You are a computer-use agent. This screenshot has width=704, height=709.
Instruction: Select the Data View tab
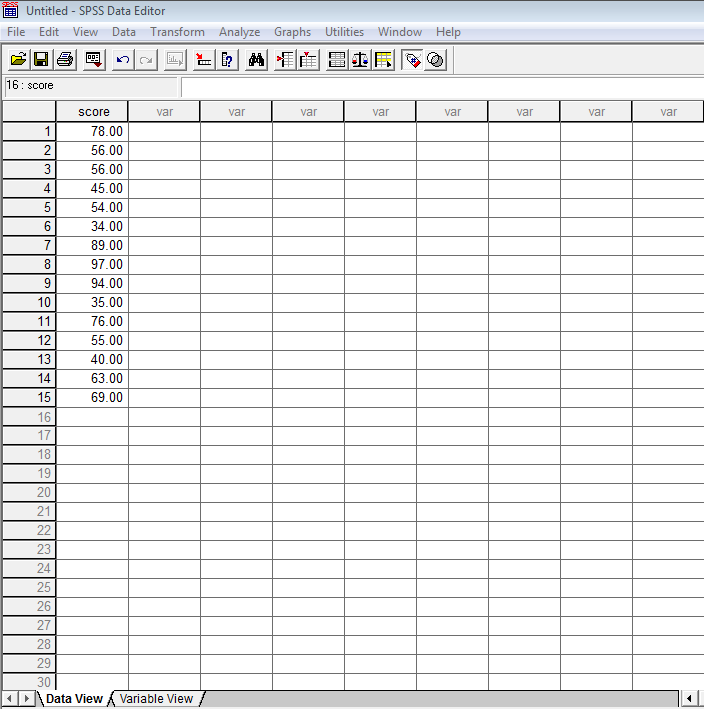pos(74,699)
